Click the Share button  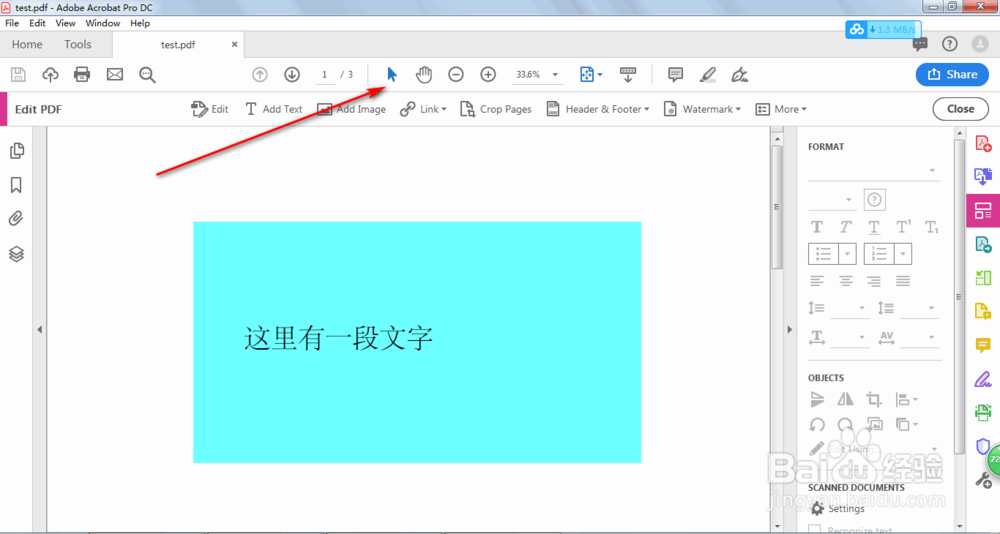point(952,75)
